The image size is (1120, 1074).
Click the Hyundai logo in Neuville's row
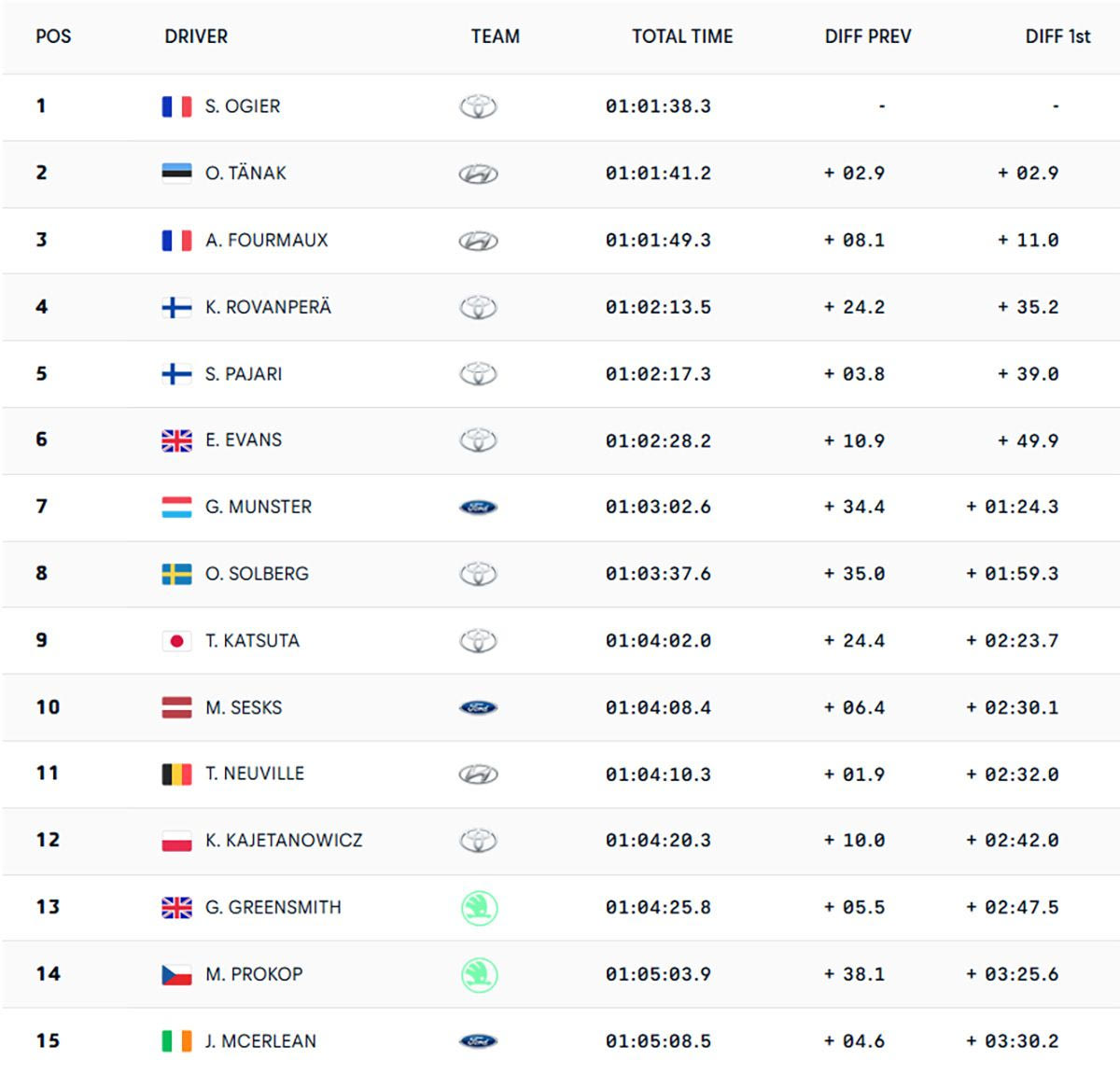(x=478, y=774)
